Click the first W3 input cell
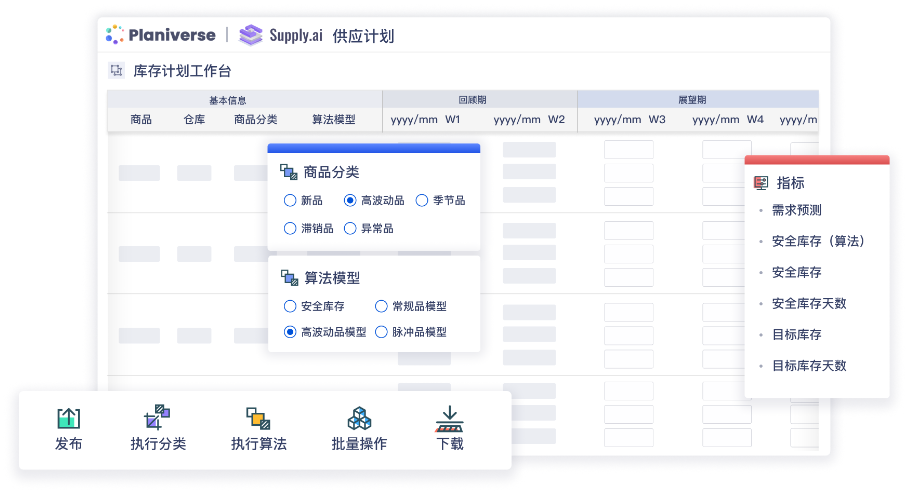The width and height of the screenshot is (924, 498). click(x=628, y=149)
